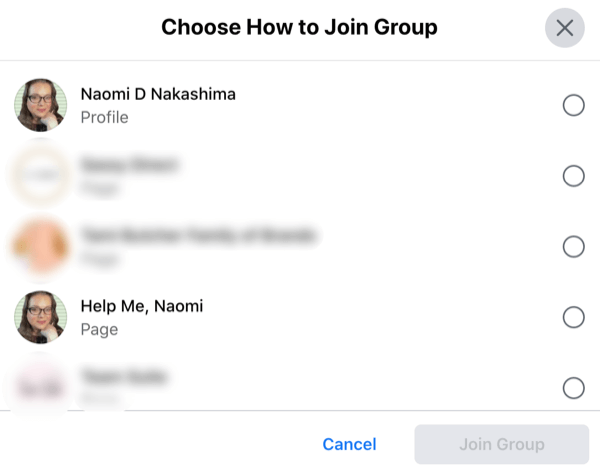Click the Page subtitle under Help Me, Naomi
Image resolution: width=600 pixels, height=475 pixels.
pyautogui.click(x=99, y=330)
